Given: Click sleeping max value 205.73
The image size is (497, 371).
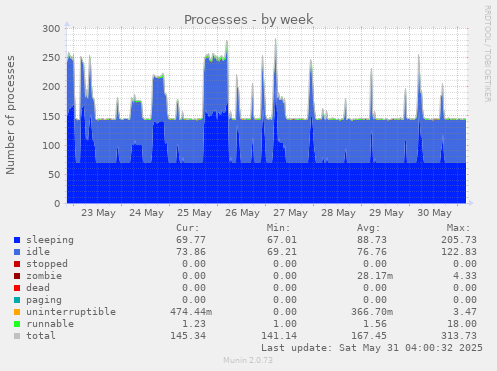Looking at the screenshot, I should pos(459,240).
